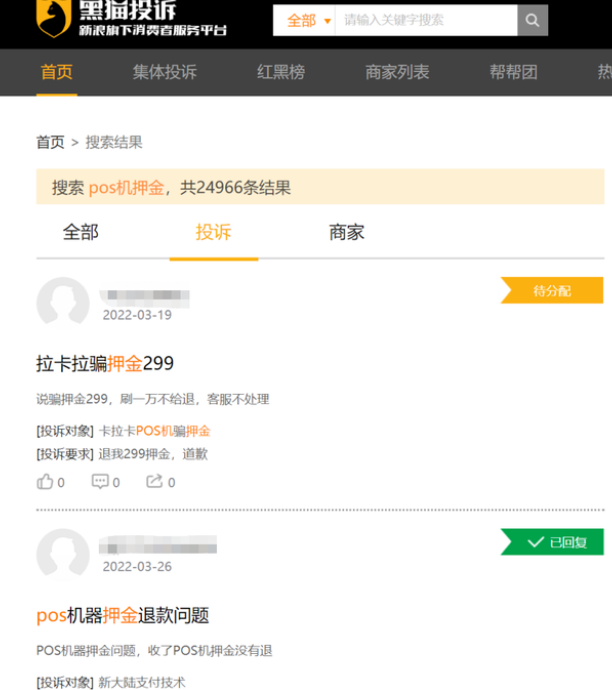The width and height of the screenshot is (612, 690).
Task: Click the POS机器押金问题 description text
Action: [x=154, y=650]
